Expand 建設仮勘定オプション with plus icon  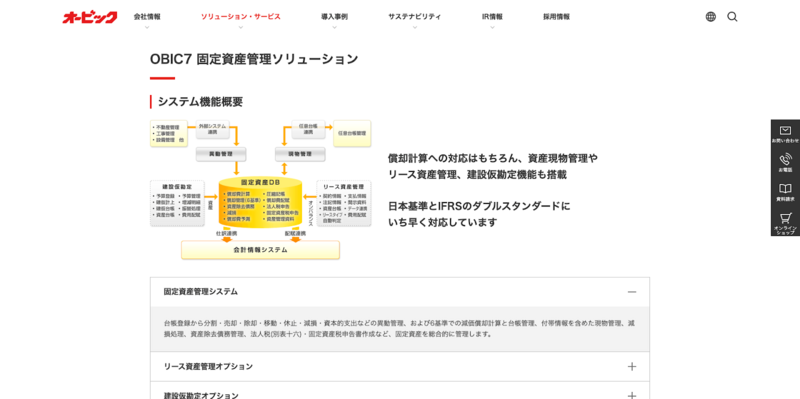632,395
